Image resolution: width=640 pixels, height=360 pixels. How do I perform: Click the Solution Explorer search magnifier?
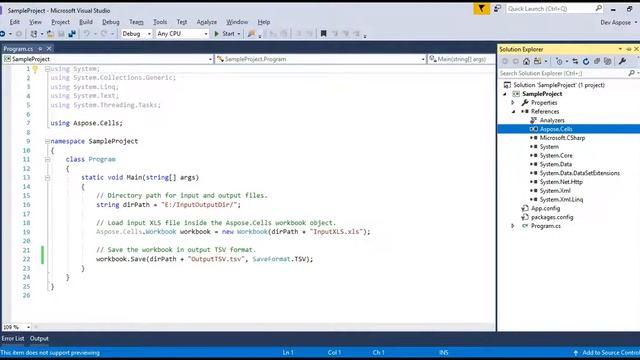click(631, 73)
